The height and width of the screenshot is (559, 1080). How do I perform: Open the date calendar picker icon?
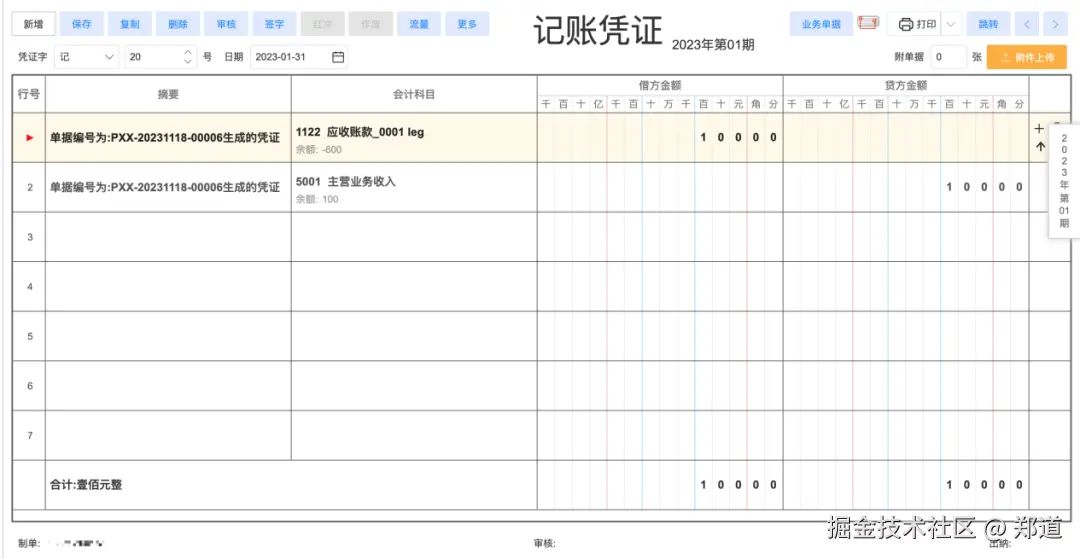pos(338,57)
